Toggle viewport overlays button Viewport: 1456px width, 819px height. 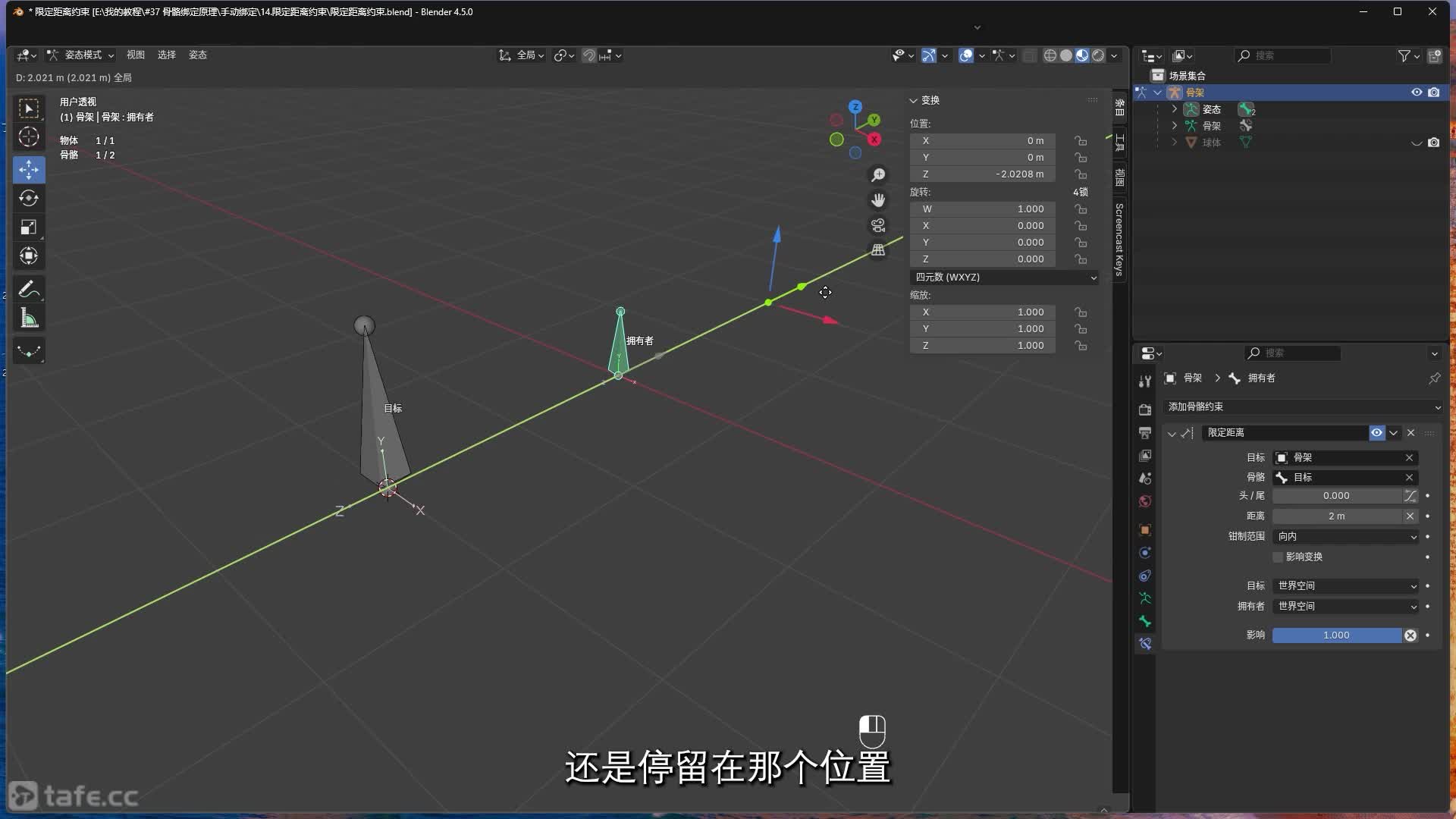[x=965, y=55]
